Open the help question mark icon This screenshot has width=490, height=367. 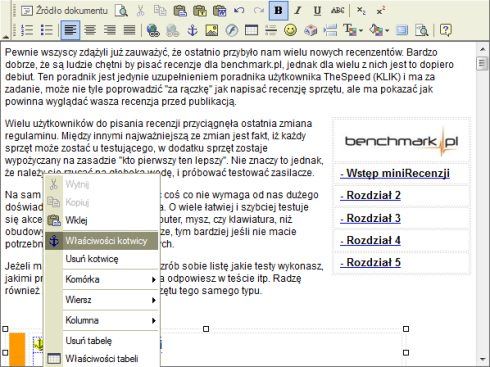click(445, 30)
